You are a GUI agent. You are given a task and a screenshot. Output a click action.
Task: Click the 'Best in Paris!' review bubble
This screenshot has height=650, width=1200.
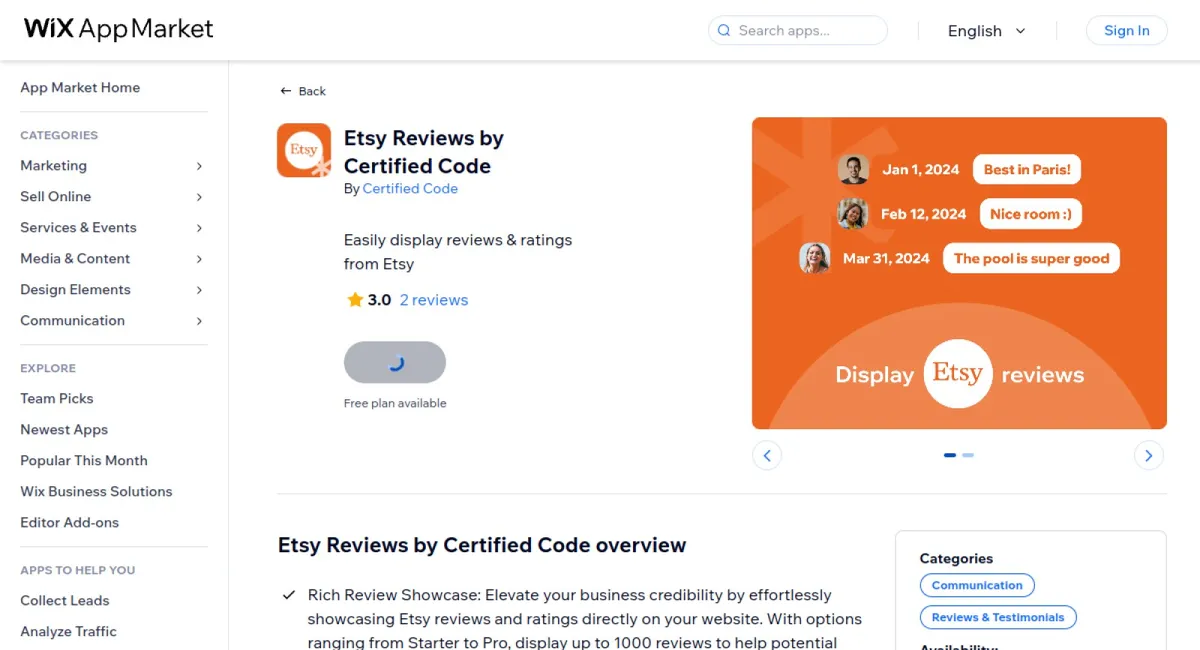pyautogui.click(x=1027, y=169)
